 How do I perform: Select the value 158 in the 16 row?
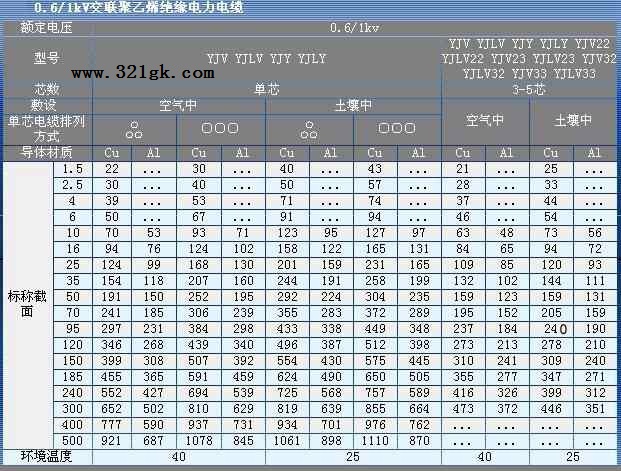point(287,249)
